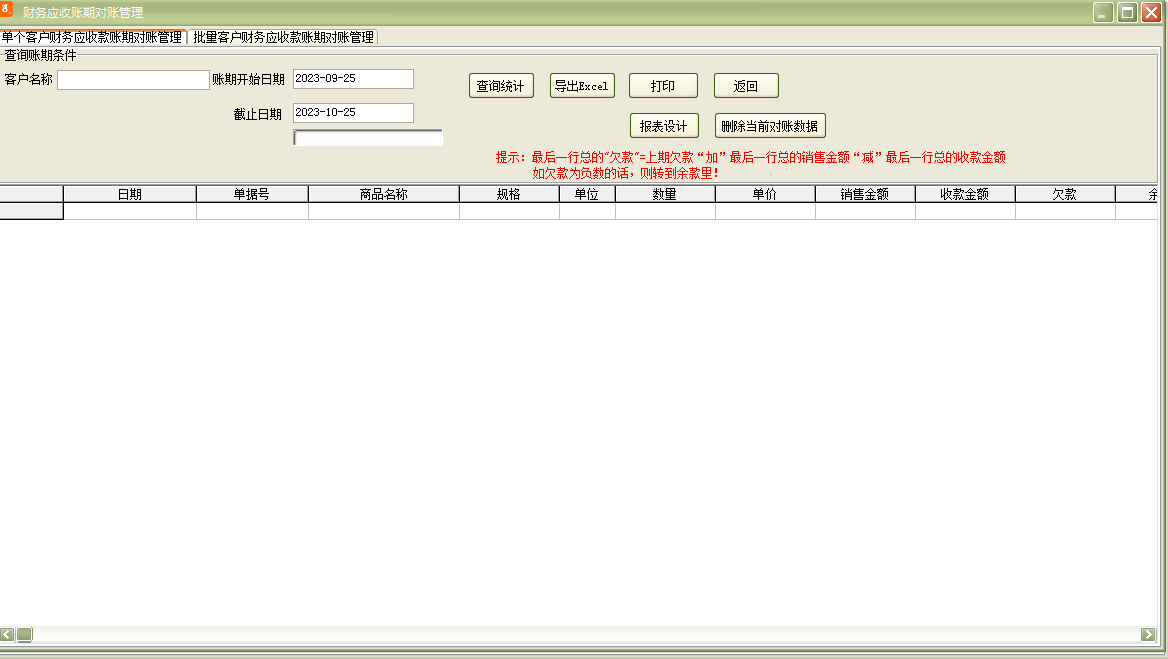
Task: Open 报表设计 report designer
Action: click(x=663, y=126)
